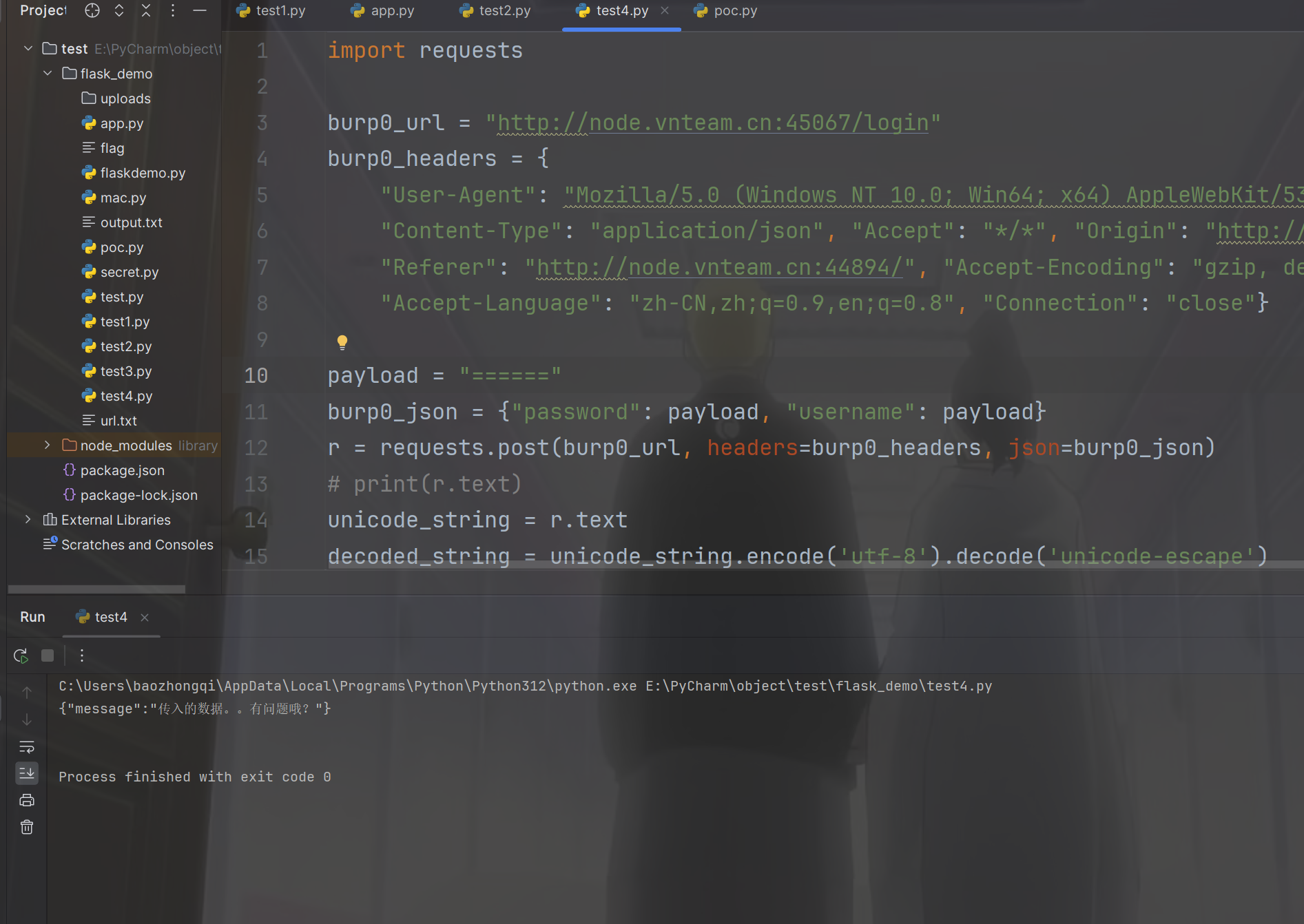Open secret.py in the project tree
Image resolution: width=1304 pixels, height=924 pixels.
pos(129,272)
